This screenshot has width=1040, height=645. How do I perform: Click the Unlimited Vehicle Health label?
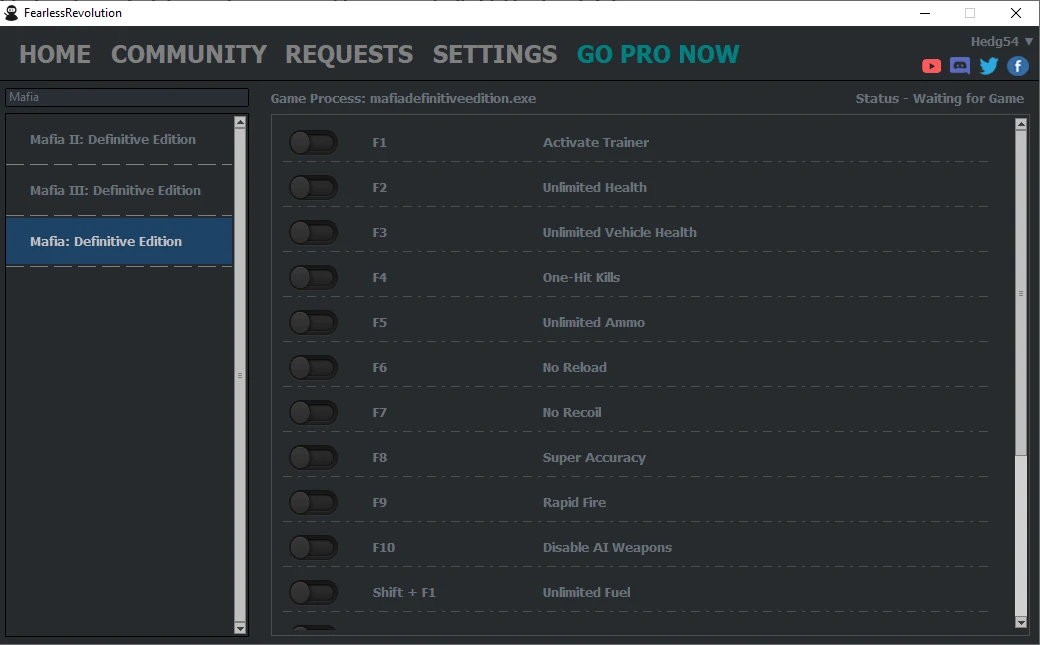[619, 233]
